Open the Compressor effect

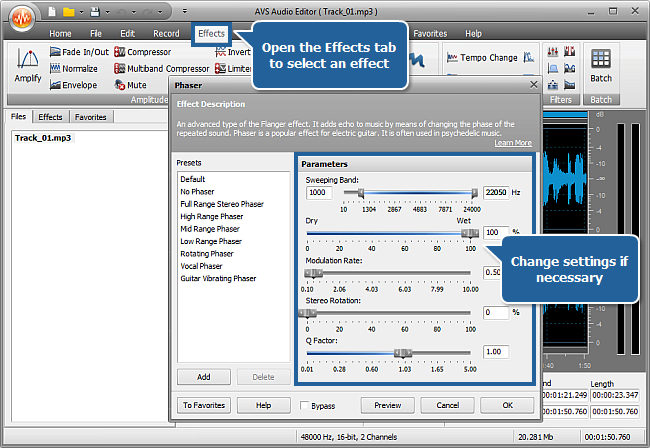tap(143, 52)
